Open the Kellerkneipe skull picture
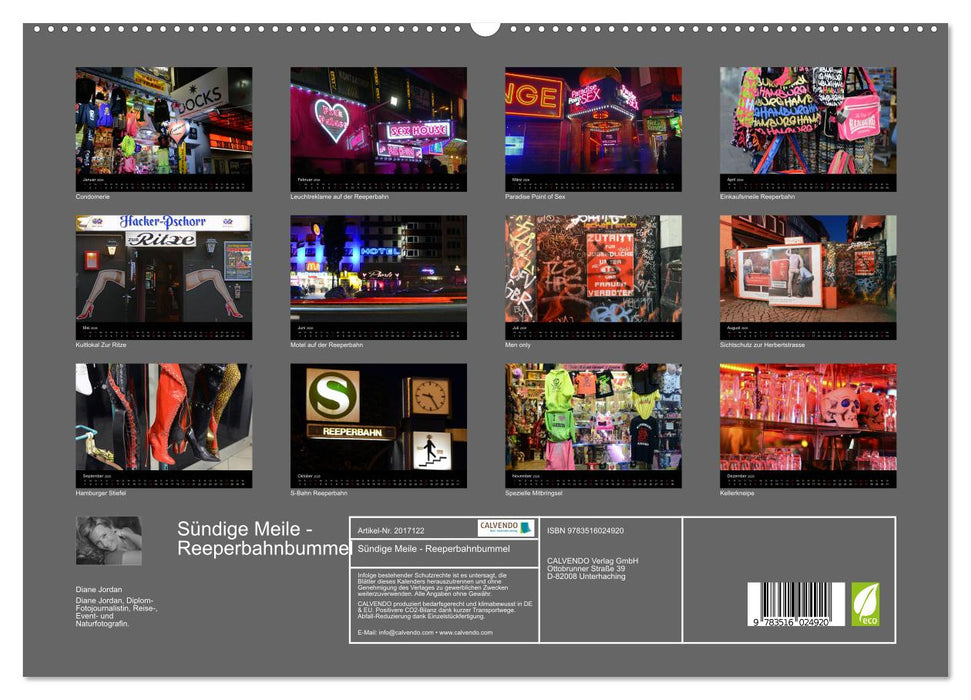Image resolution: width=971 pixels, height=700 pixels. click(808, 418)
